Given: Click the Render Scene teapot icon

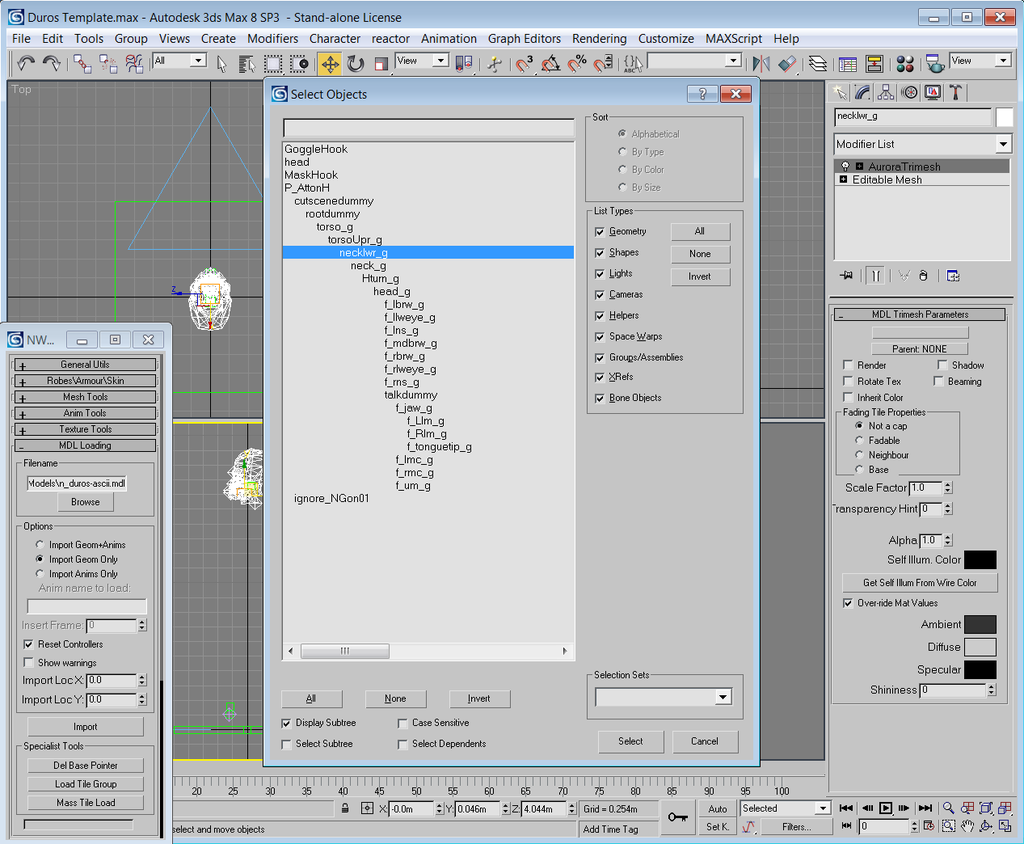Looking at the screenshot, I should pyautogui.click(x=934, y=63).
